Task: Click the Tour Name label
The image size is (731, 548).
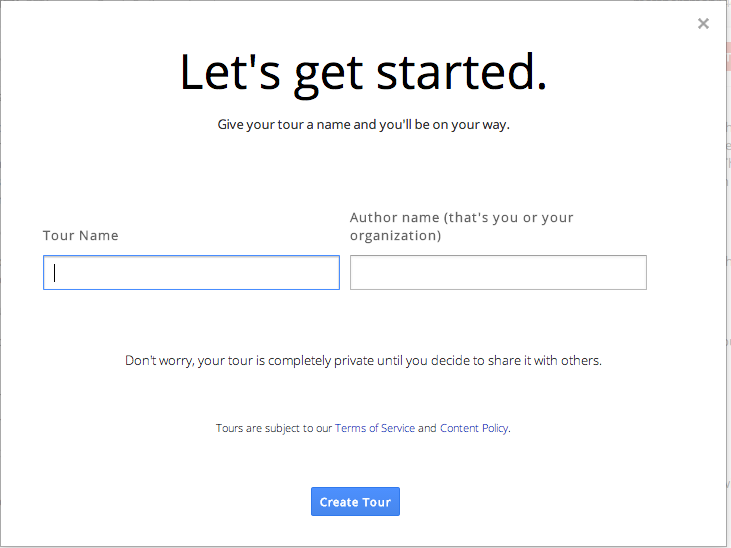Action: click(81, 236)
